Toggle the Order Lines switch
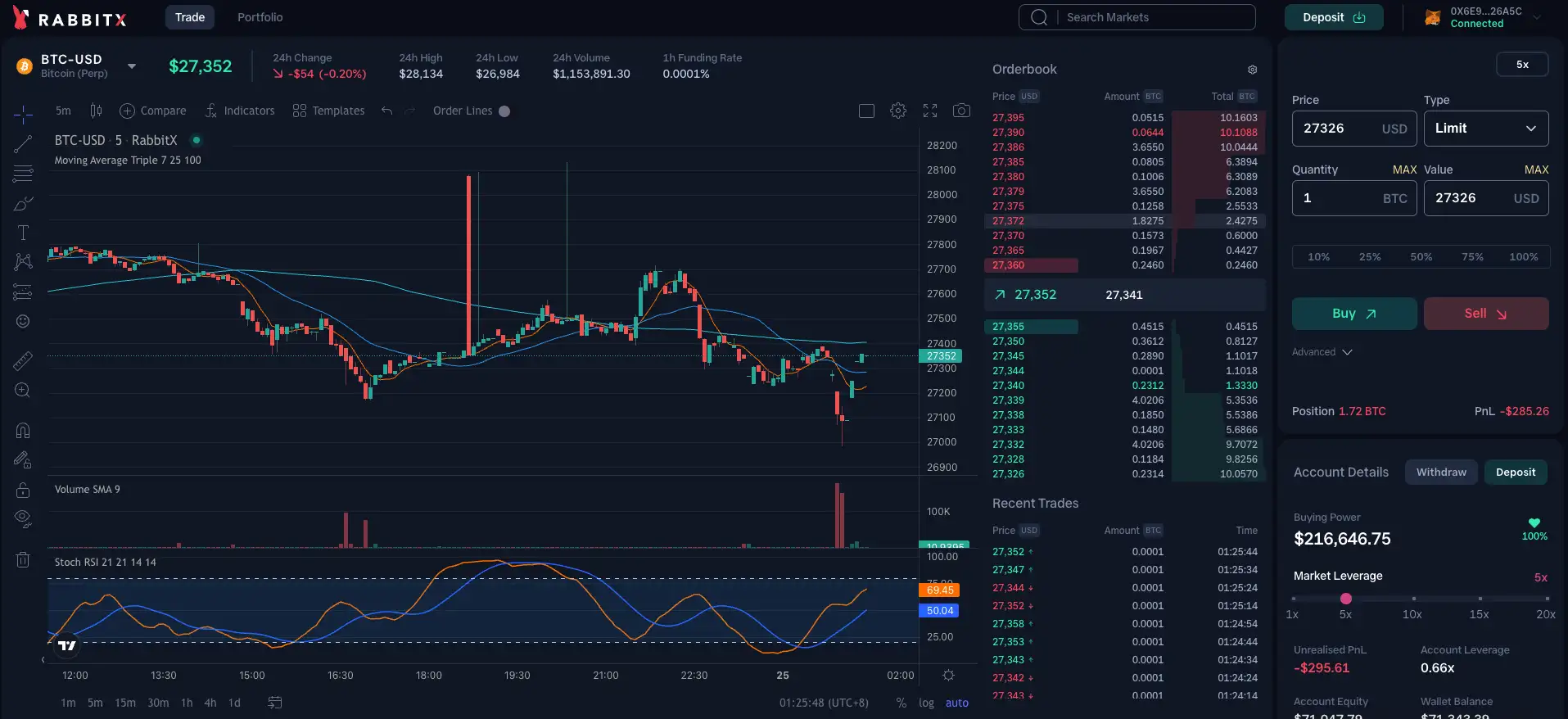 click(504, 111)
